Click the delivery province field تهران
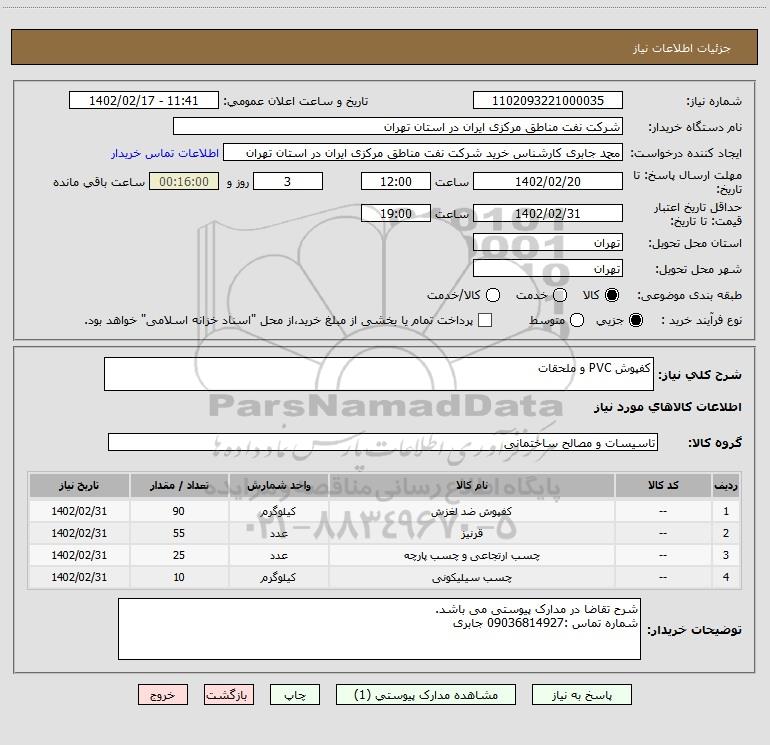 (x=548, y=243)
